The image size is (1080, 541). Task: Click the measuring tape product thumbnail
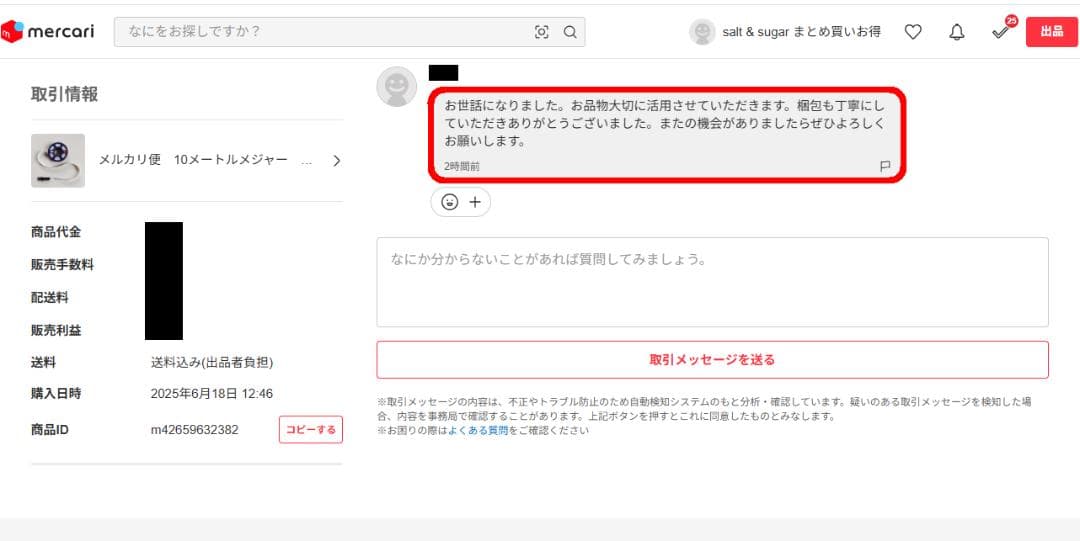coord(58,160)
